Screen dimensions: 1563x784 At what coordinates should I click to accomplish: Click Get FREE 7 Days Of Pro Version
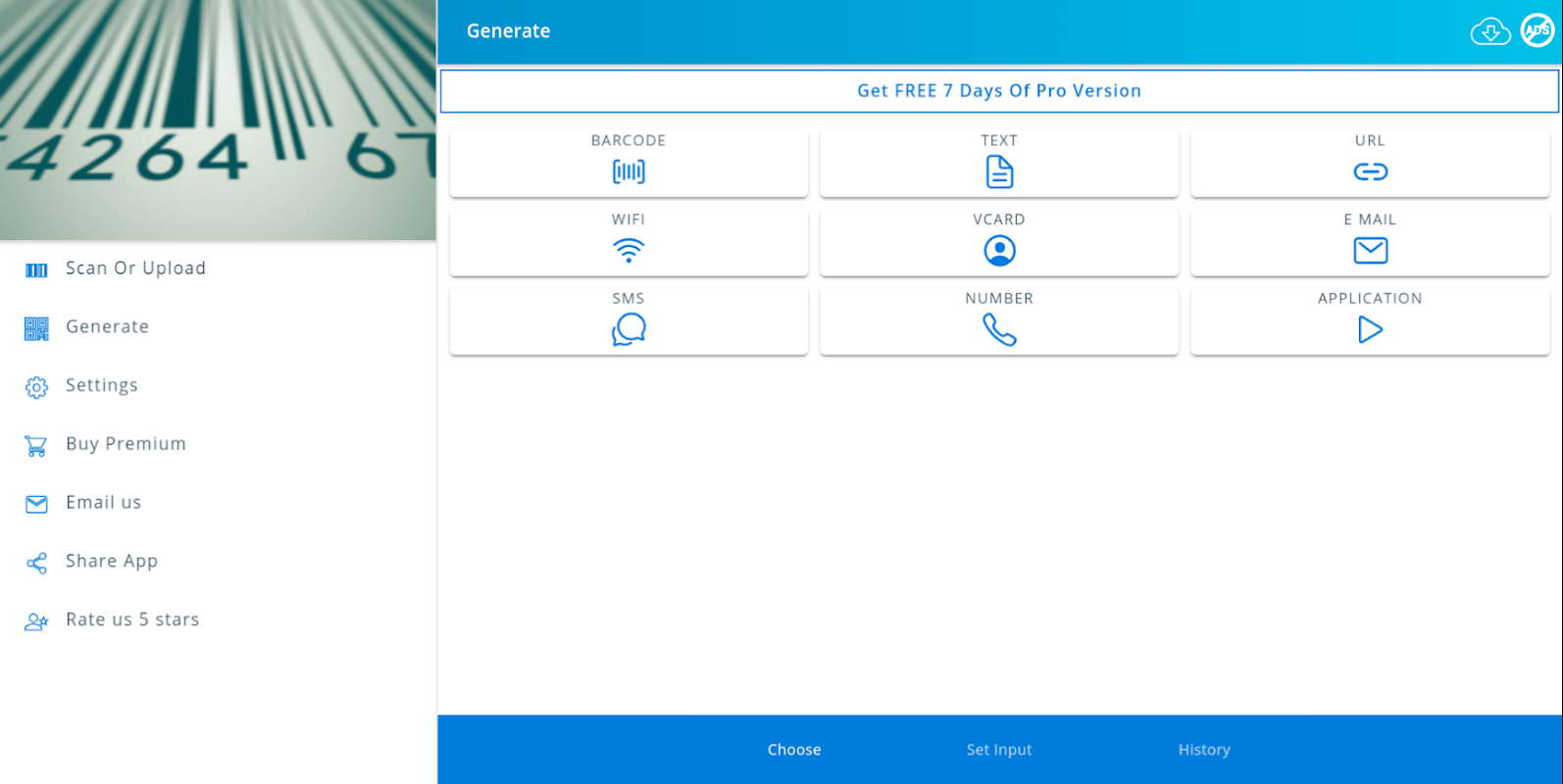(999, 91)
